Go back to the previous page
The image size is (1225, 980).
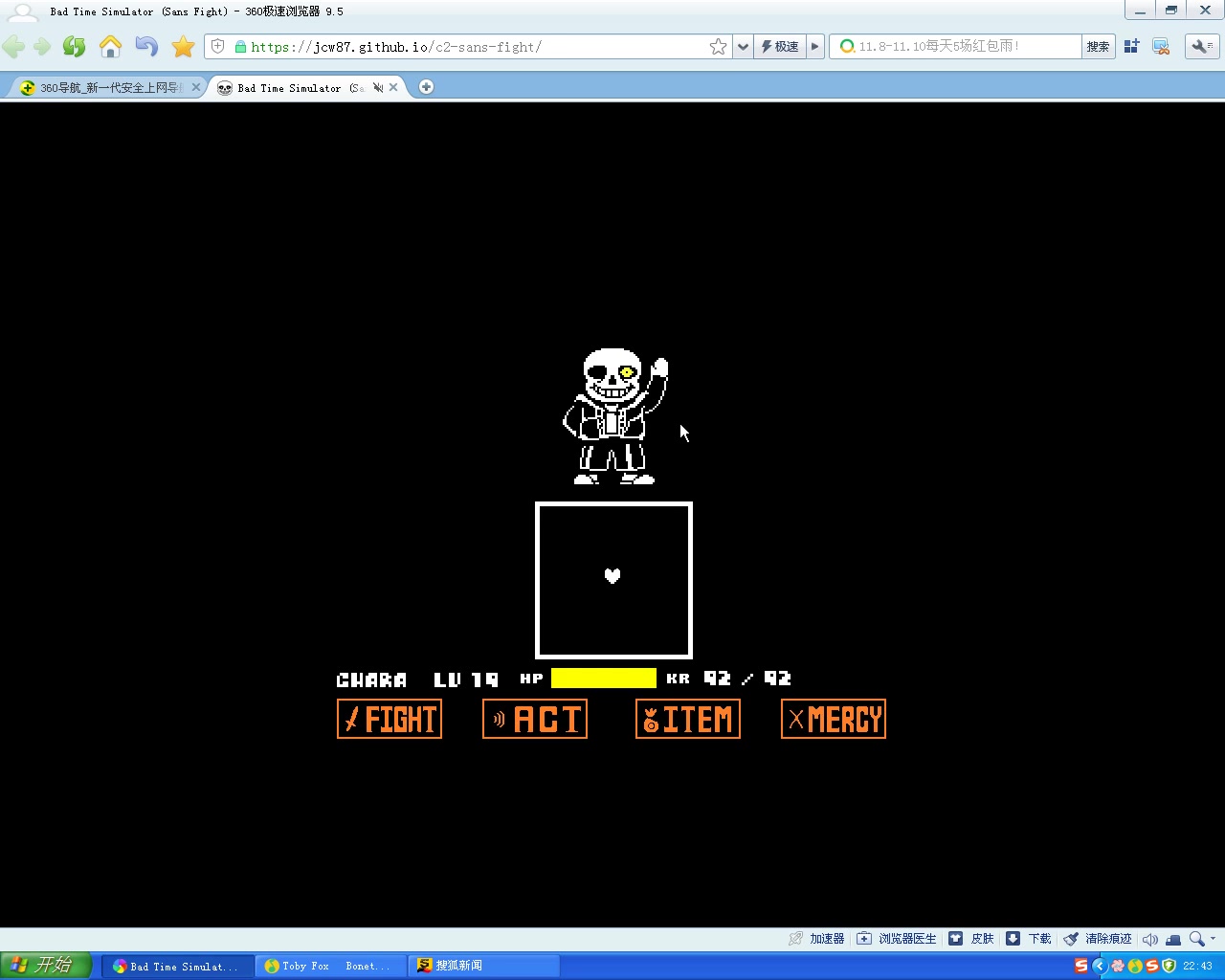tap(14, 47)
